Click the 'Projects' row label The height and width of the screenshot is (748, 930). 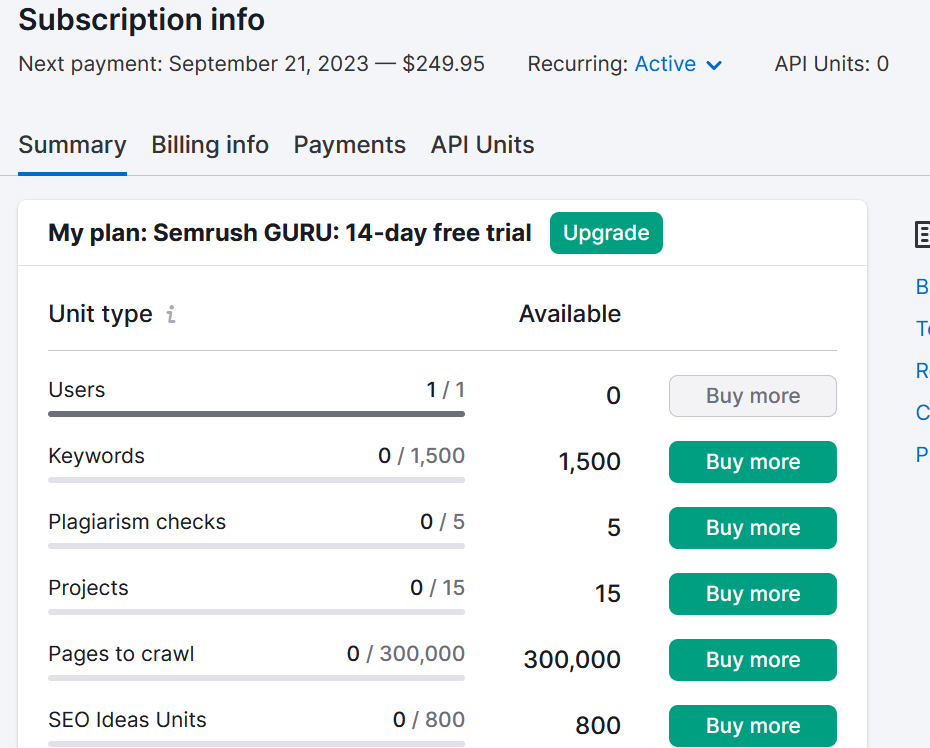[x=88, y=588]
